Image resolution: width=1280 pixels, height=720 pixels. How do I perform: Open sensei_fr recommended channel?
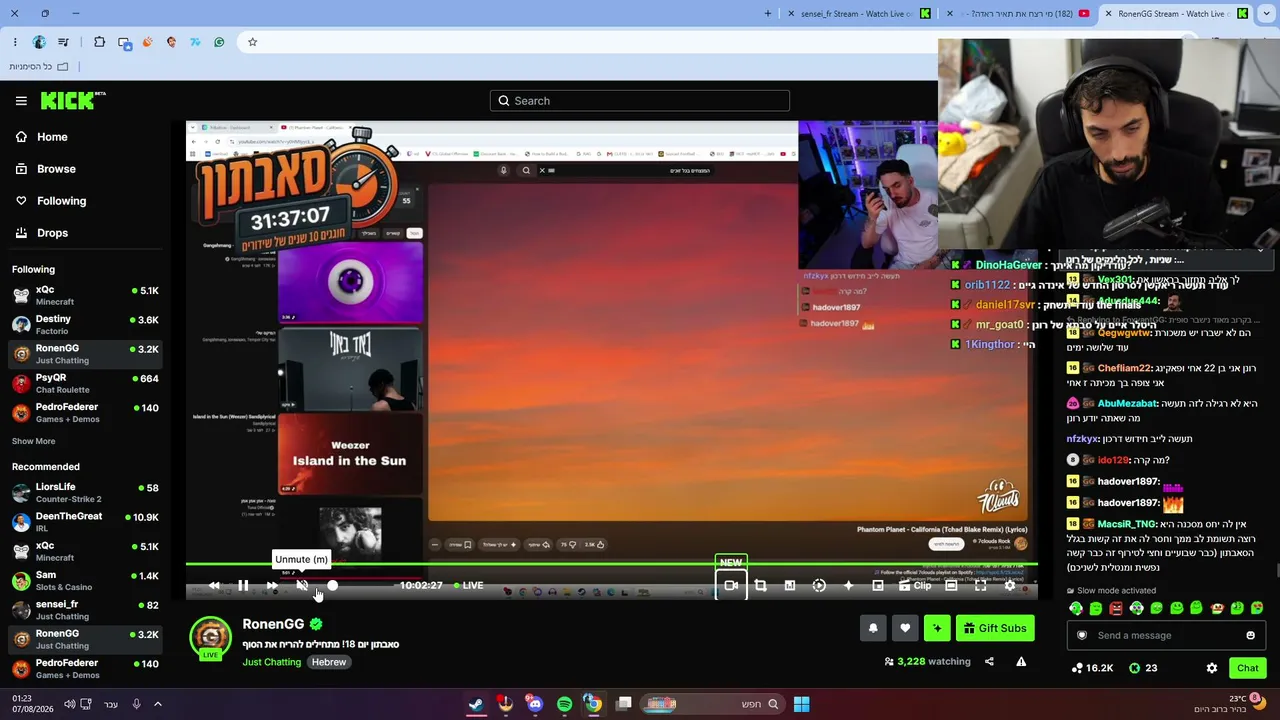pos(85,610)
